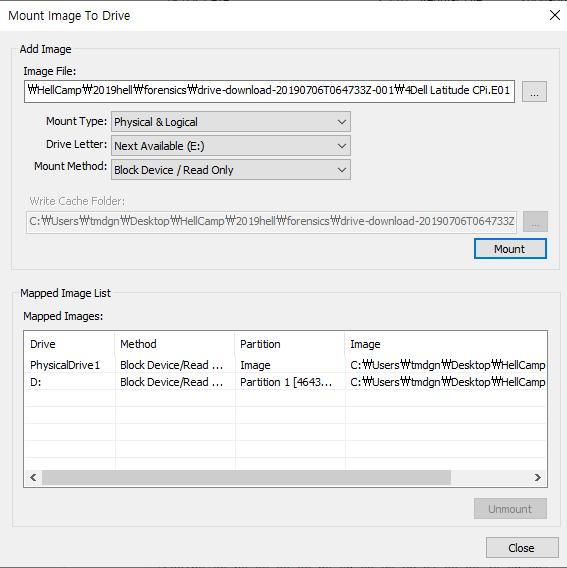Click the Partition 1 [4643... cell
Image resolution: width=567 pixels, height=568 pixels.
(x=290, y=382)
